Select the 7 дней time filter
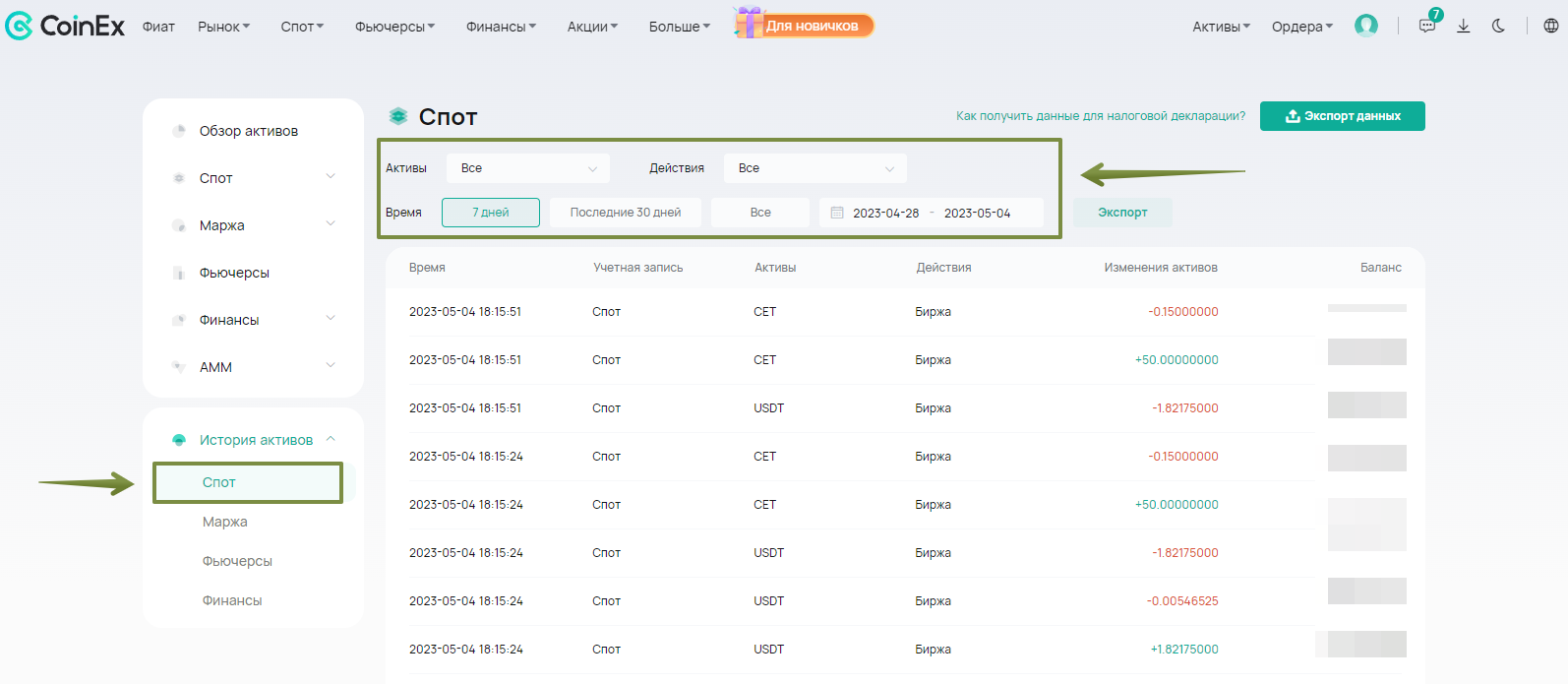Viewport: 1568px width, 684px height. point(490,213)
